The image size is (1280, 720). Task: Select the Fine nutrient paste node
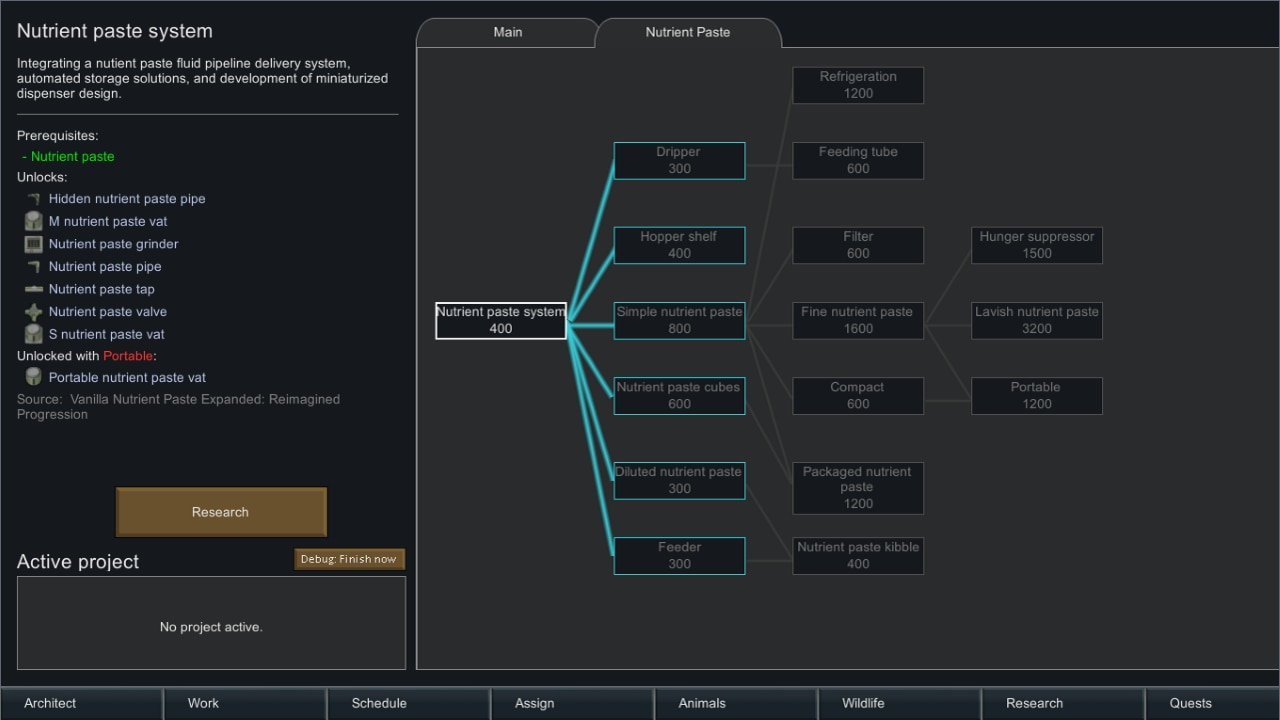click(x=858, y=320)
